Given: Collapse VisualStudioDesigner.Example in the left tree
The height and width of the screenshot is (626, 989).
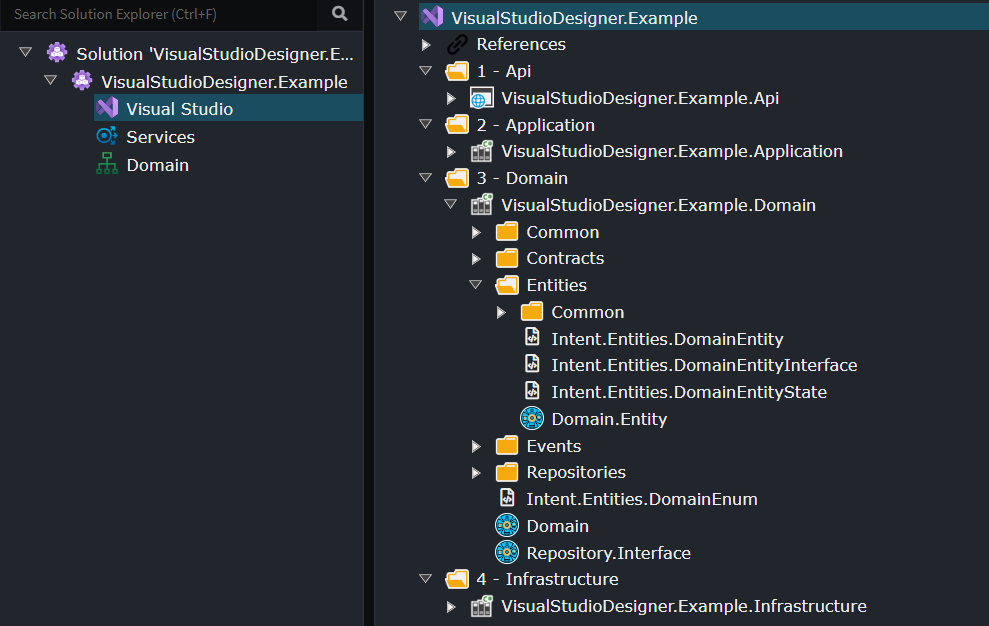Looking at the screenshot, I should [x=50, y=80].
